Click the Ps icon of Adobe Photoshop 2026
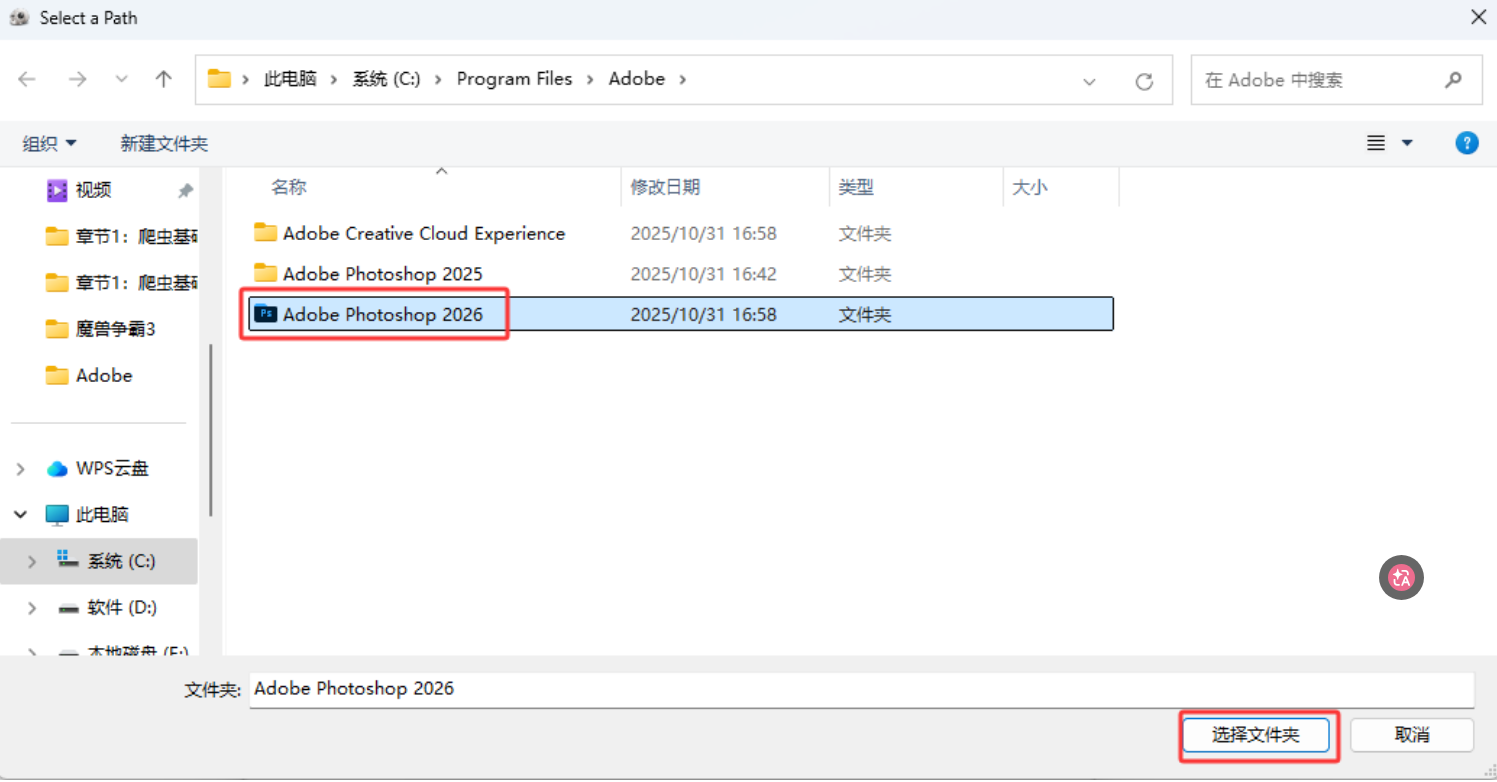Image resolution: width=1497 pixels, height=782 pixels. [x=265, y=314]
